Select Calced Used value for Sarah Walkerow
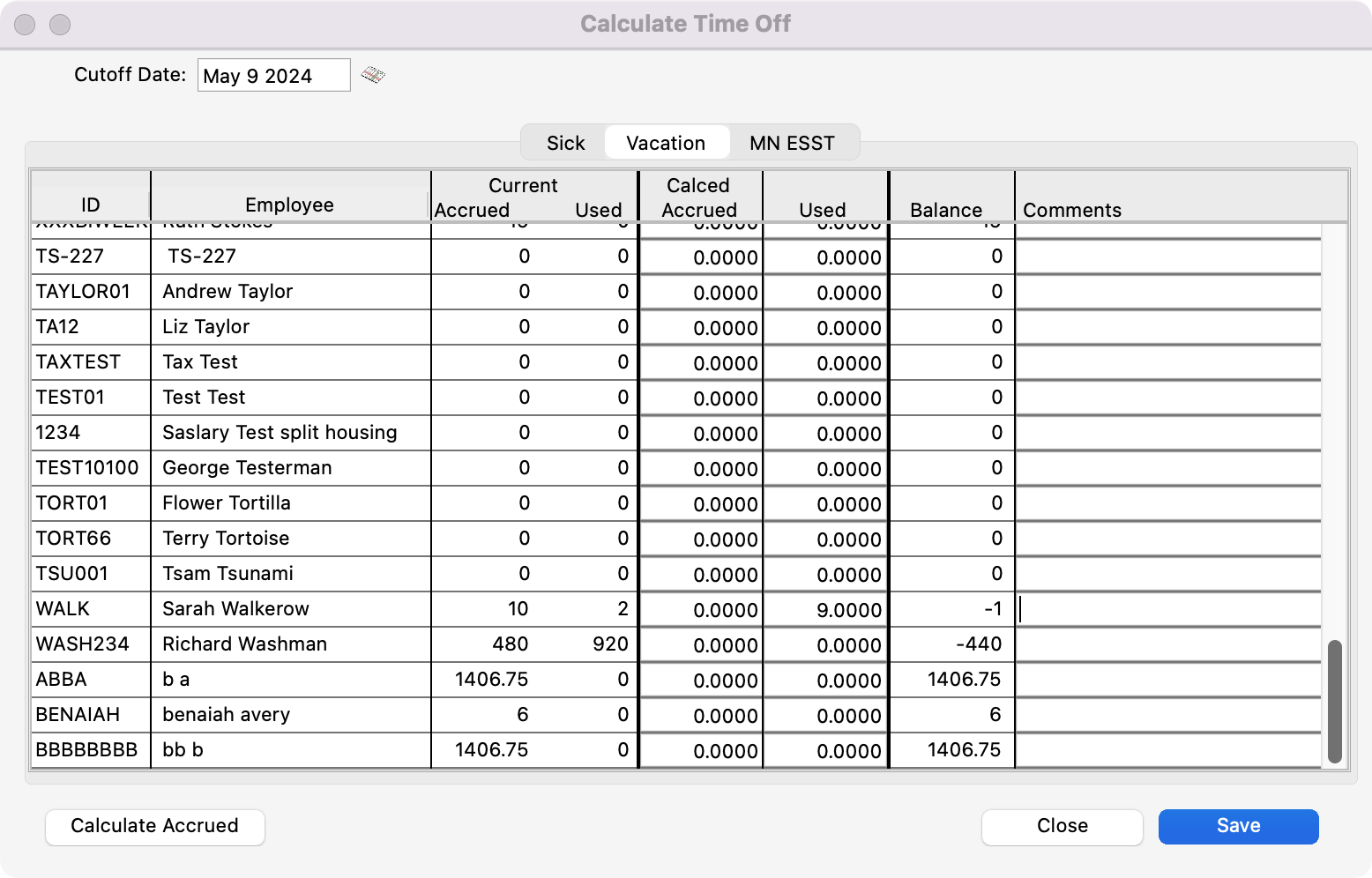 pos(825,610)
